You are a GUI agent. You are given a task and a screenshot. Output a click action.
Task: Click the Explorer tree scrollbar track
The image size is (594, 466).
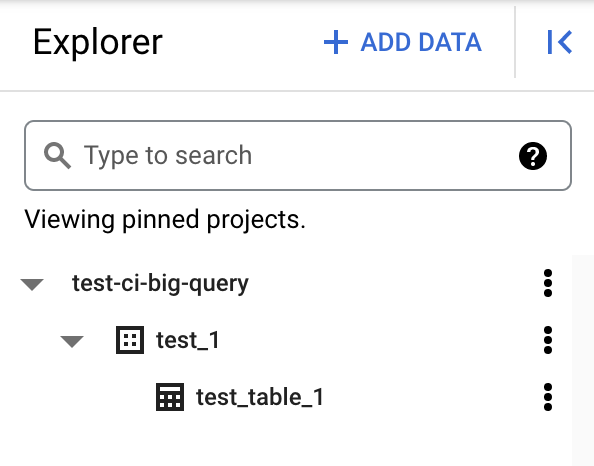pos(583,360)
